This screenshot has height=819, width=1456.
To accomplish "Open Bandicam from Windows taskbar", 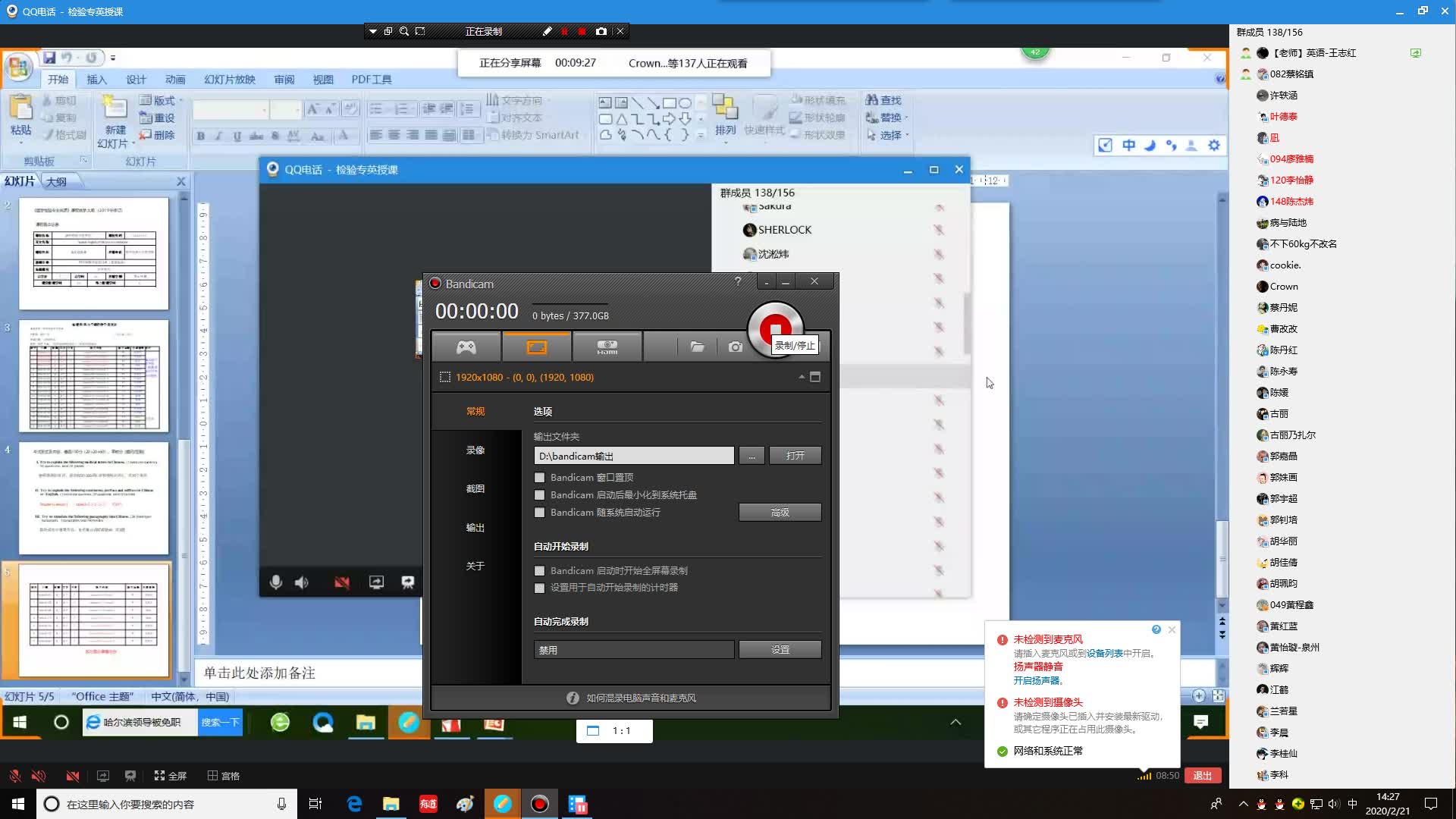I will coord(539,804).
